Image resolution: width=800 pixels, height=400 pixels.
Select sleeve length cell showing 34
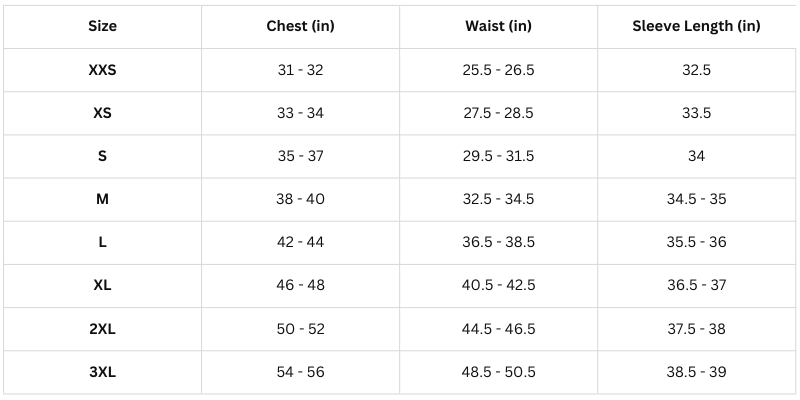(x=696, y=156)
